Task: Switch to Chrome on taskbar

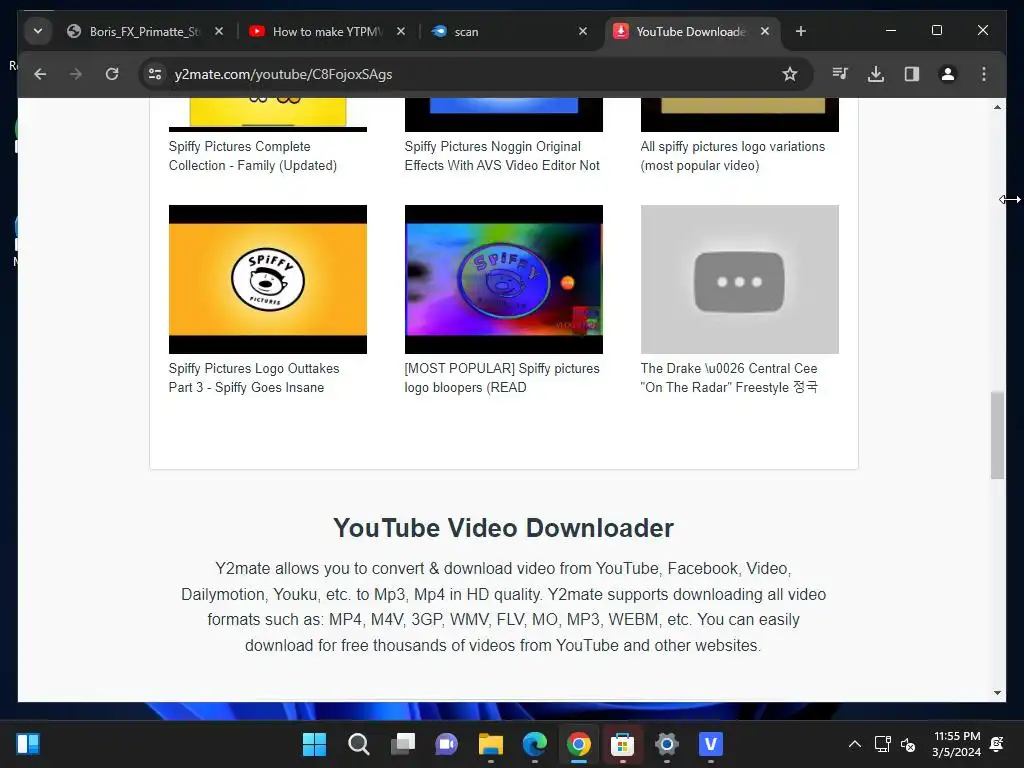Action: 579,744
